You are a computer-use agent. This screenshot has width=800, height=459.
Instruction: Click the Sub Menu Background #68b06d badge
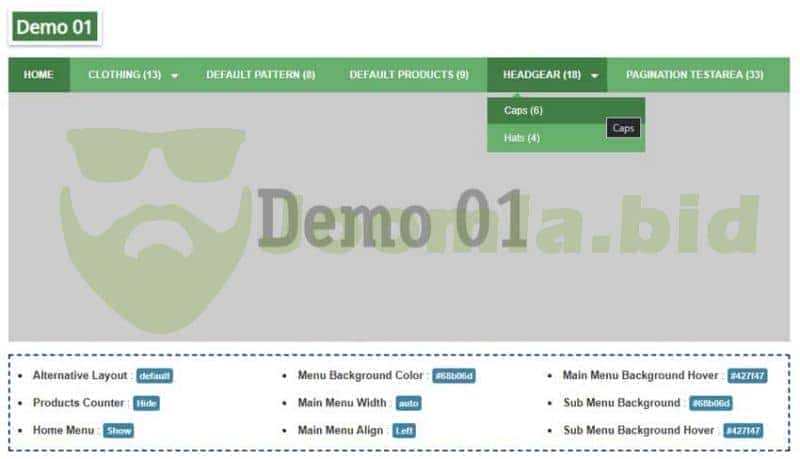[711, 403]
